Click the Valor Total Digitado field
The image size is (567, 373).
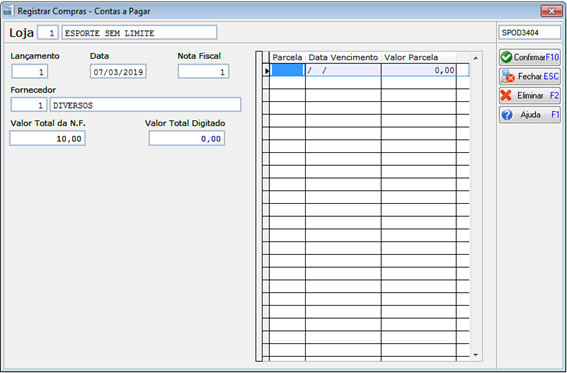[x=187, y=138]
